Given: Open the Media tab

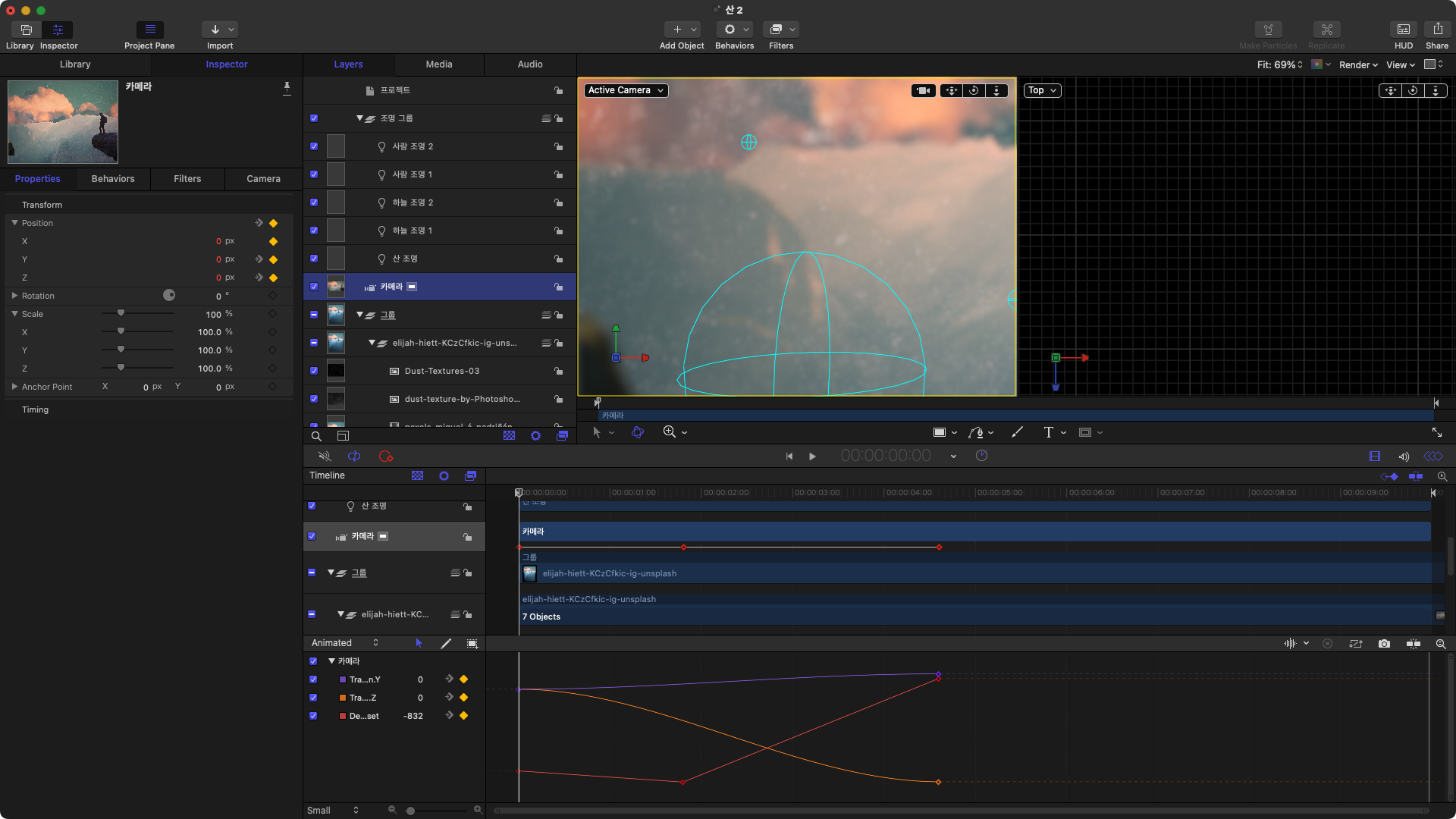Looking at the screenshot, I should (438, 64).
